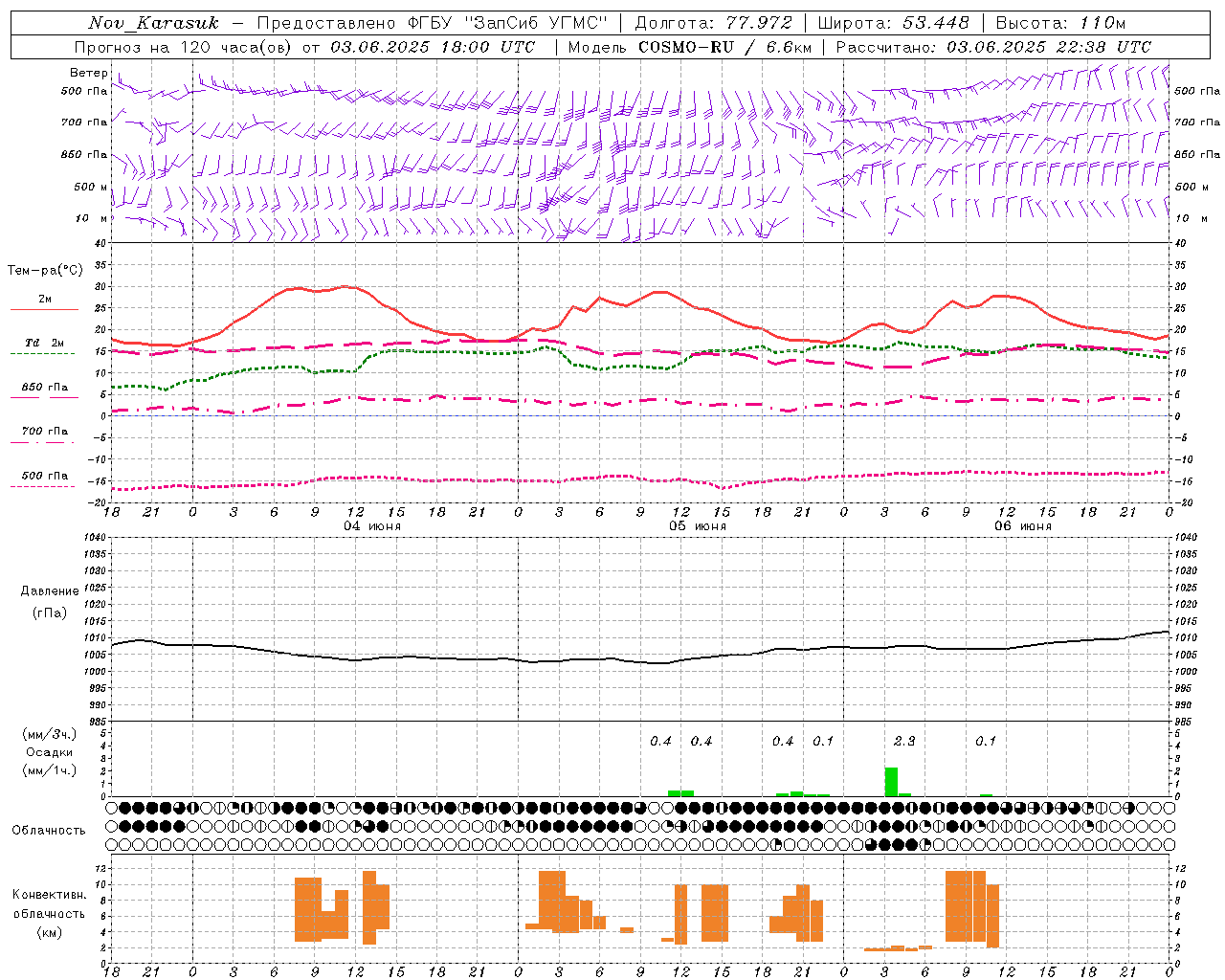Click the 10 м wind level label on left

click(x=92, y=218)
